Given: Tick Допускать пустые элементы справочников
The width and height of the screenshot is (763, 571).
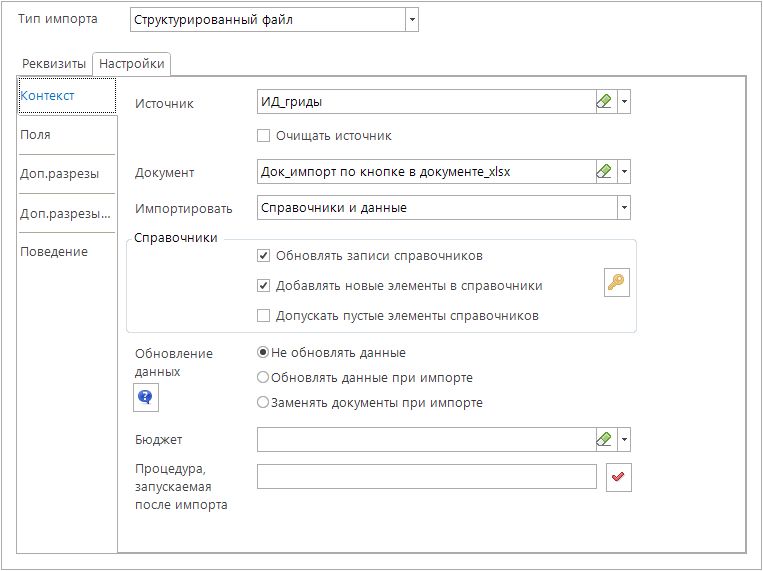Looking at the screenshot, I should click(x=264, y=315).
